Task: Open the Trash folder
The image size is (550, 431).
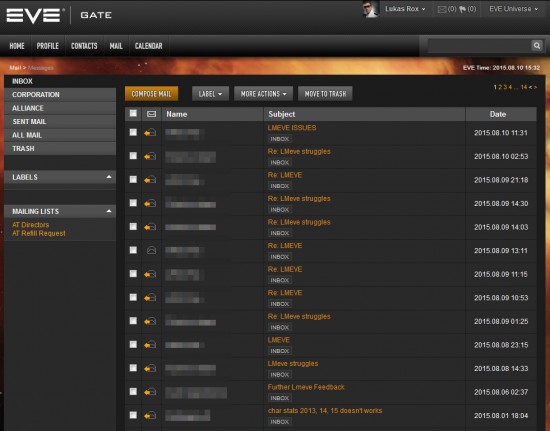Action: click(60, 149)
